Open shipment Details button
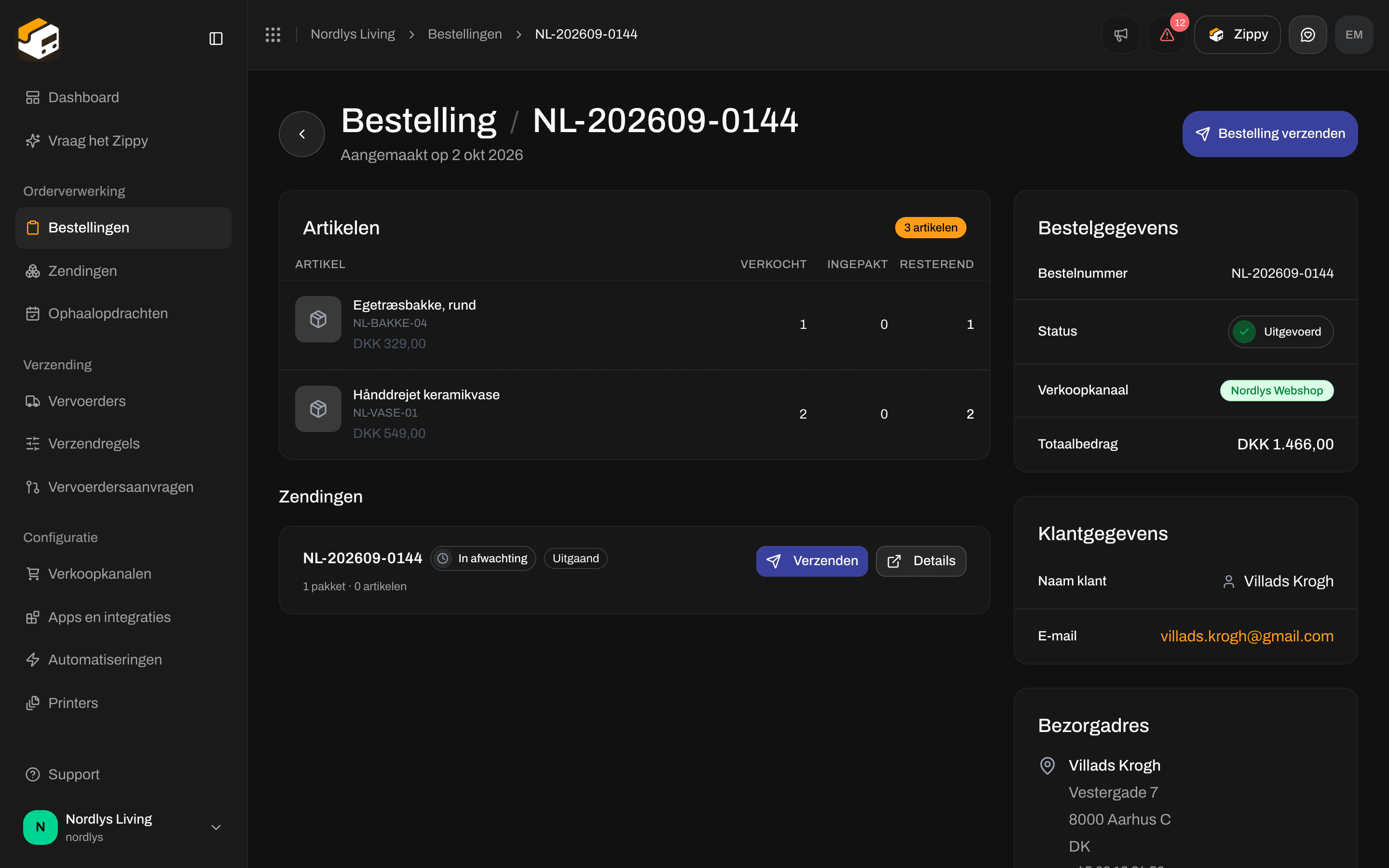Image resolution: width=1389 pixels, height=868 pixels. pos(921,561)
